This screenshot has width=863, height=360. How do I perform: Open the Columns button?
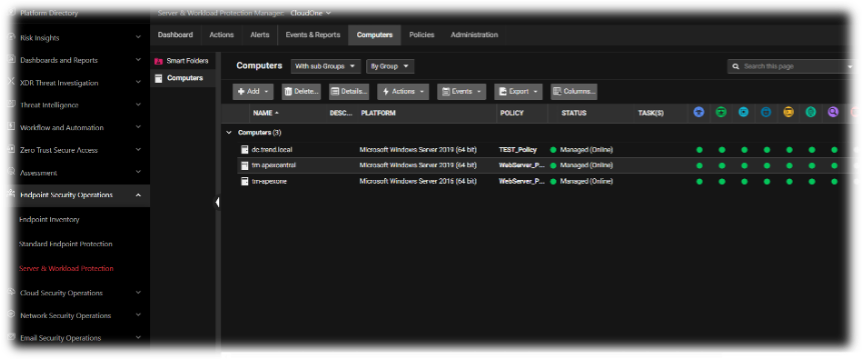click(574, 91)
